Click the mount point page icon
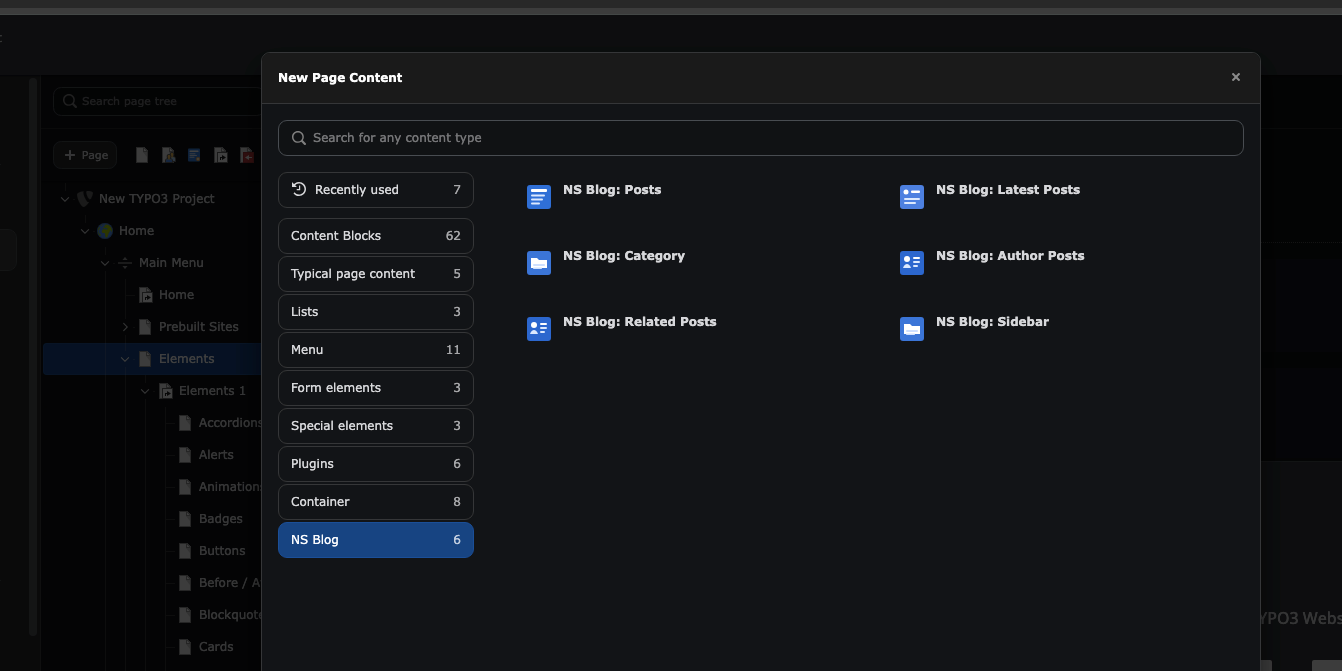The image size is (1342, 671). tap(220, 155)
